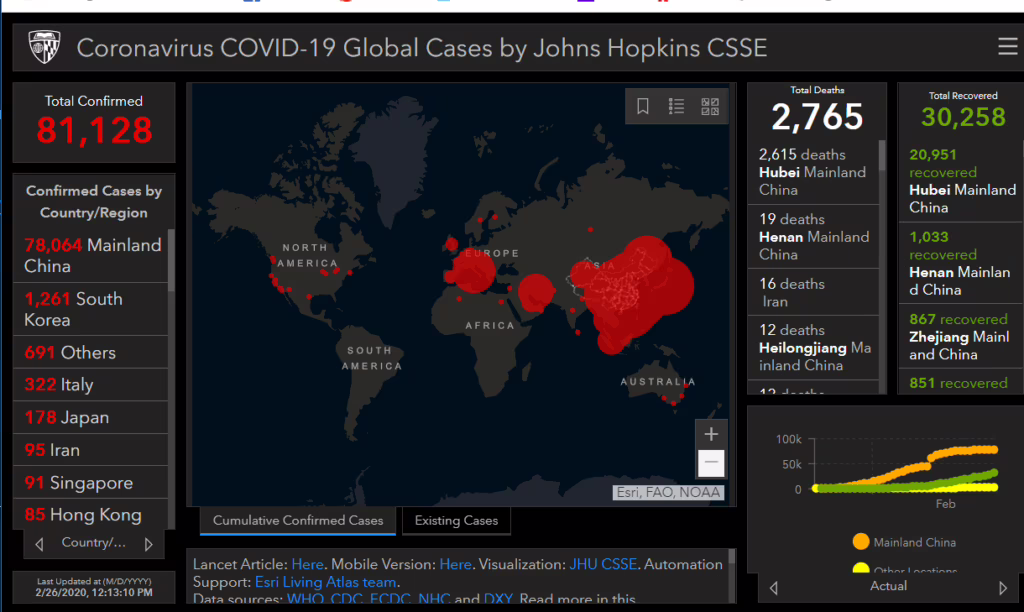Open the WHO data source link

[x=304, y=599]
